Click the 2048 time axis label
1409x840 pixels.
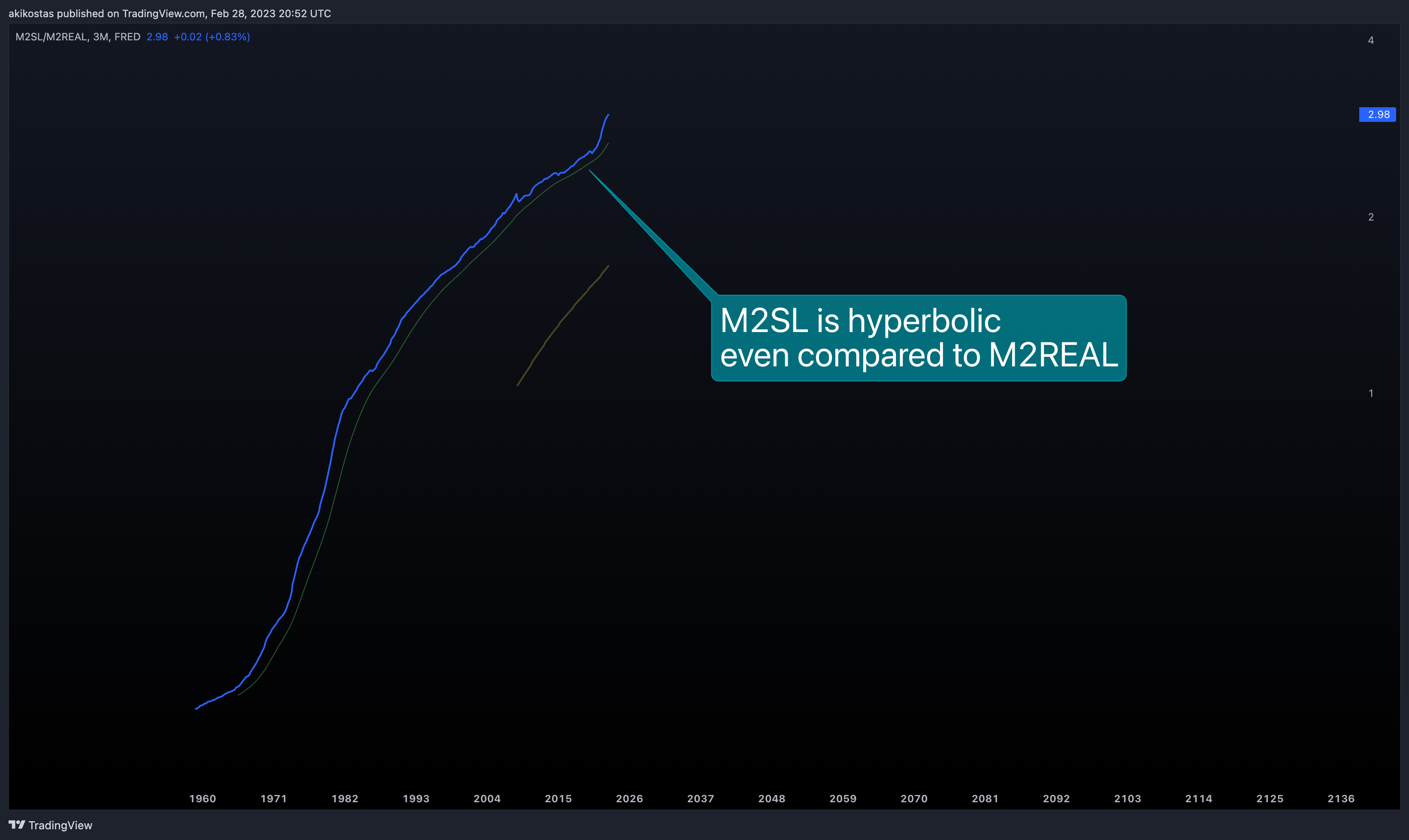pyautogui.click(x=771, y=799)
